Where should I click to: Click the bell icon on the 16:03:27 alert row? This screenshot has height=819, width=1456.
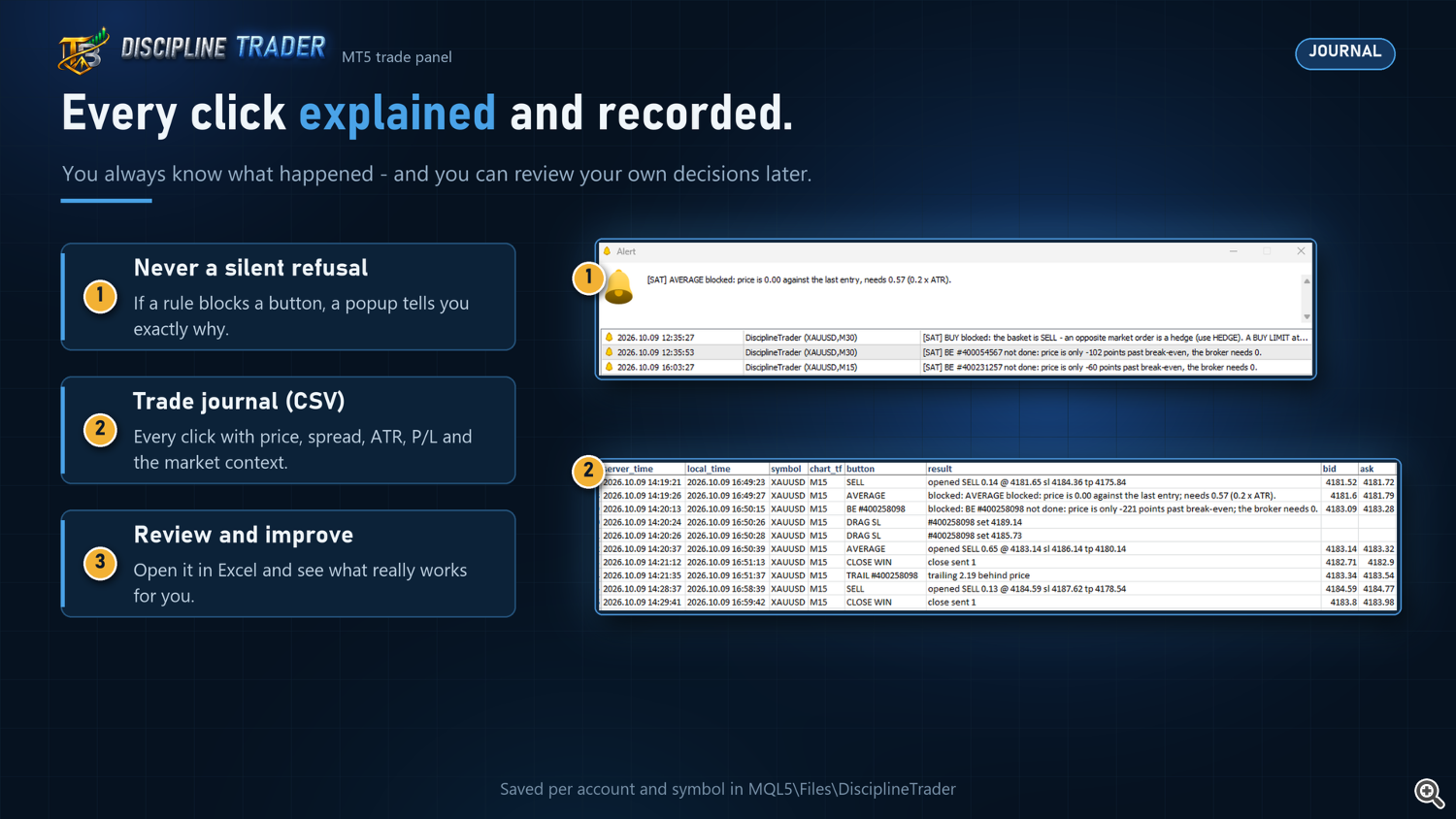[610, 367]
